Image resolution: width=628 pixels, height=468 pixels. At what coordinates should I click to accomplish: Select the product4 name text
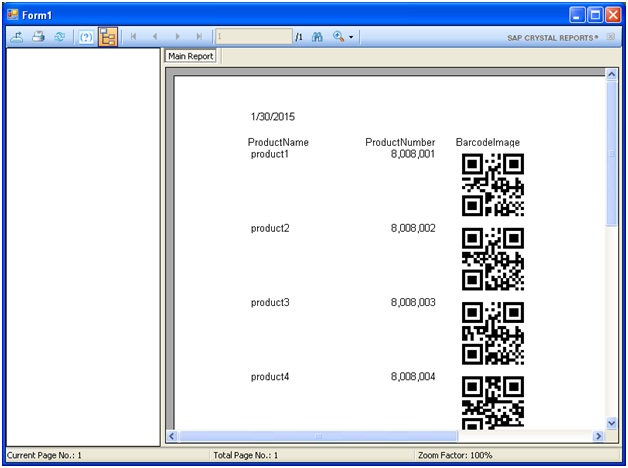tap(270, 377)
